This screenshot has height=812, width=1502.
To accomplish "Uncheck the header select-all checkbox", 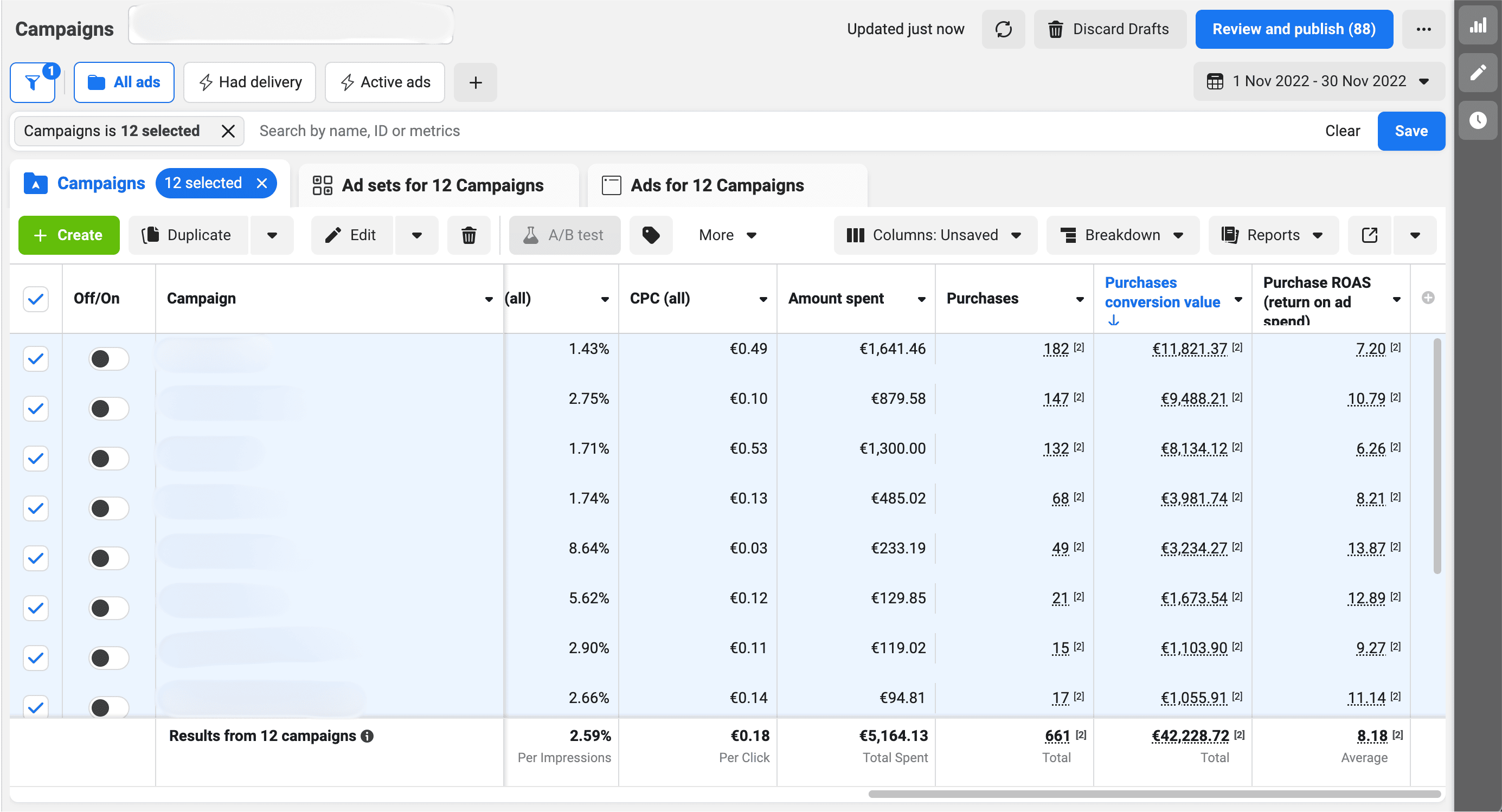I will [x=36, y=299].
